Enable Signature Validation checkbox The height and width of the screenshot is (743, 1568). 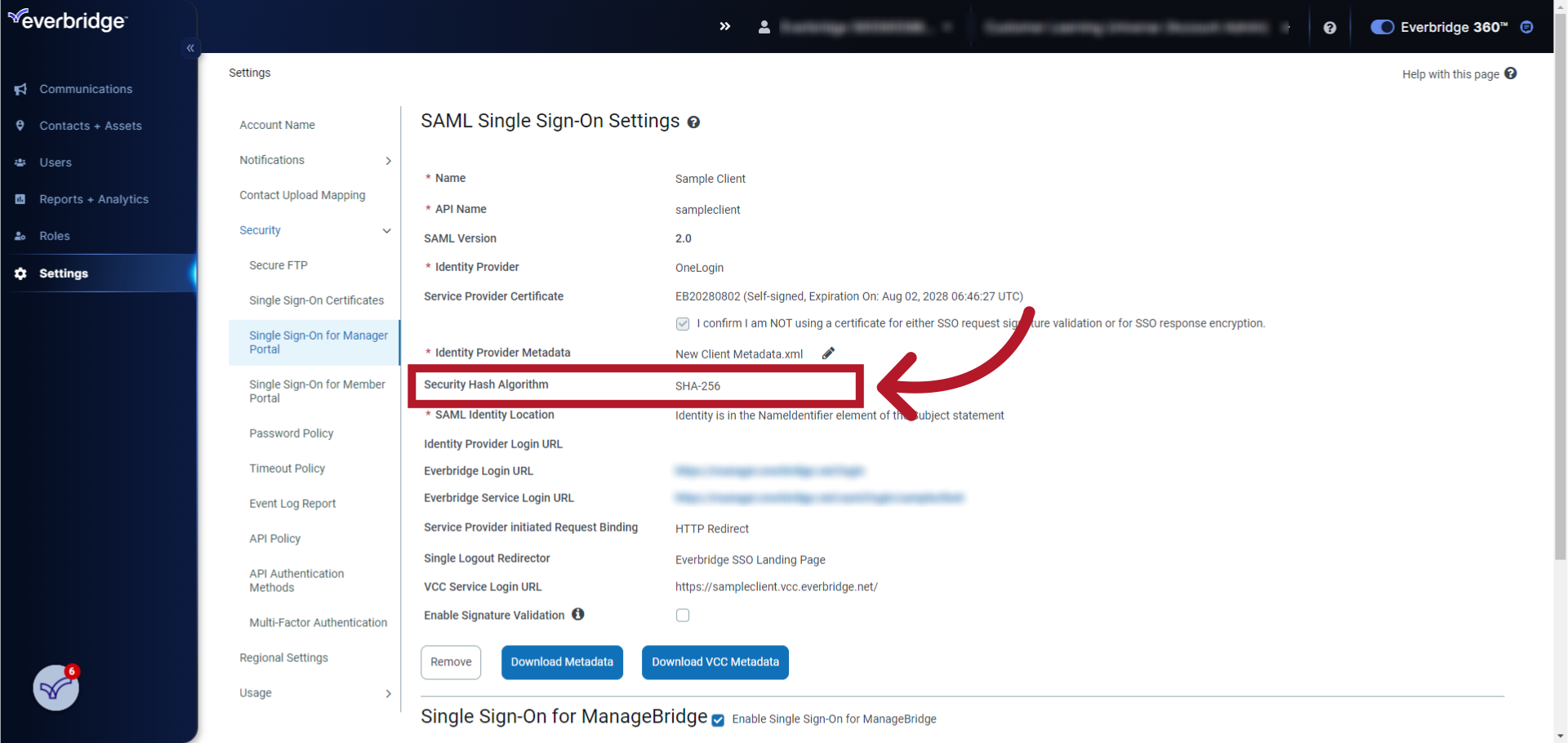pos(683,615)
